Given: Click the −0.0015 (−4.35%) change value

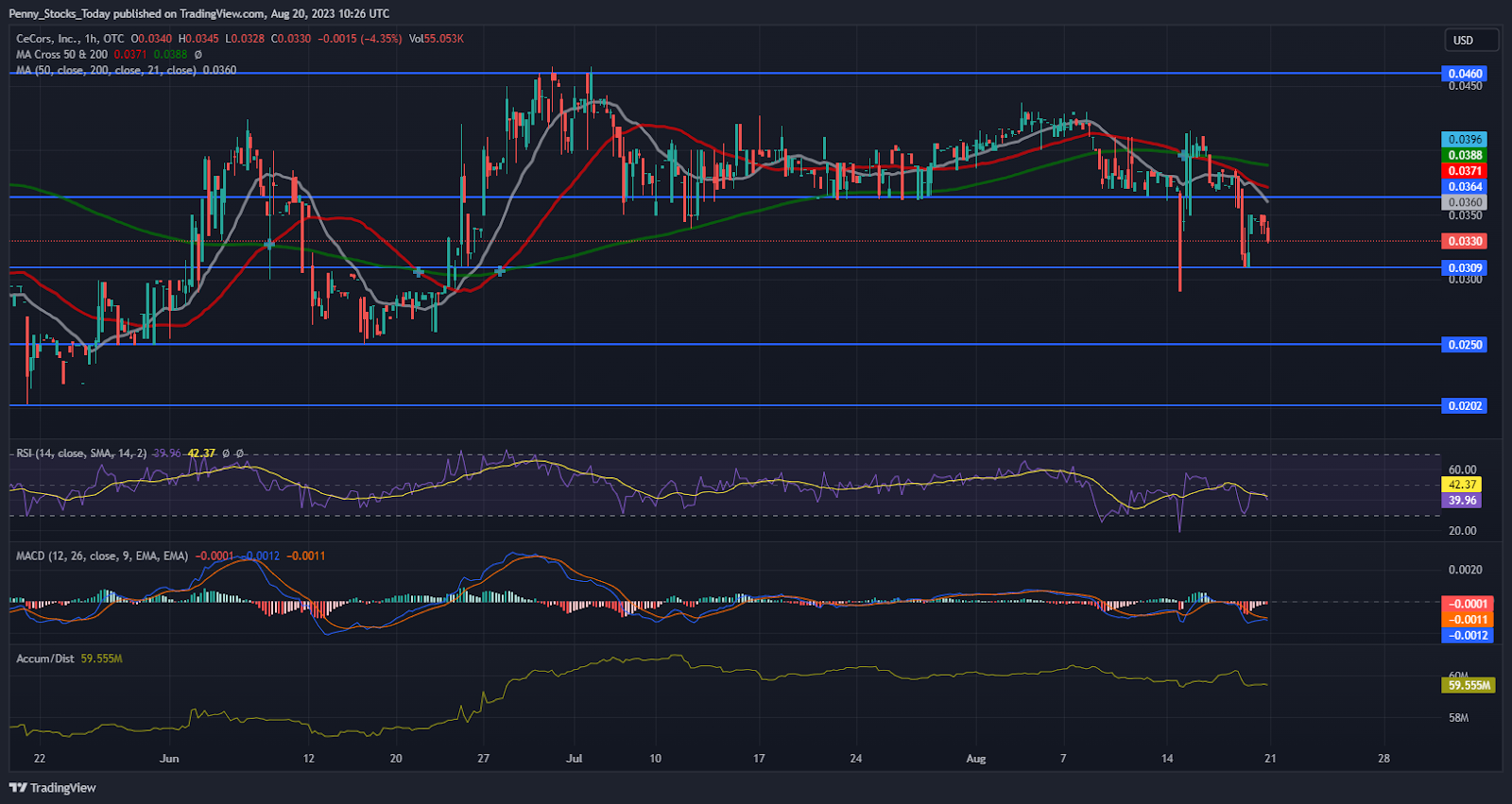Looking at the screenshot, I should click(x=360, y=39).
